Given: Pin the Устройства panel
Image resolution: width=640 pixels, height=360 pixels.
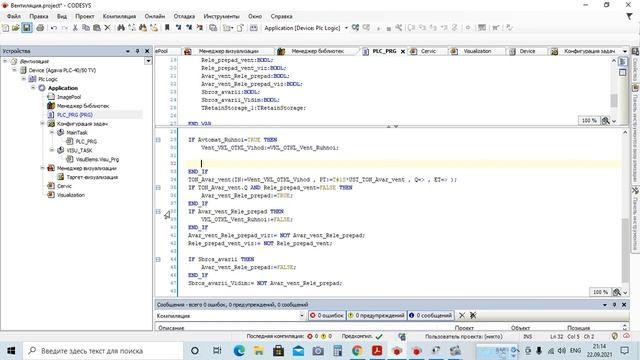Looking at the screenshot, I should tap(138, 51).
